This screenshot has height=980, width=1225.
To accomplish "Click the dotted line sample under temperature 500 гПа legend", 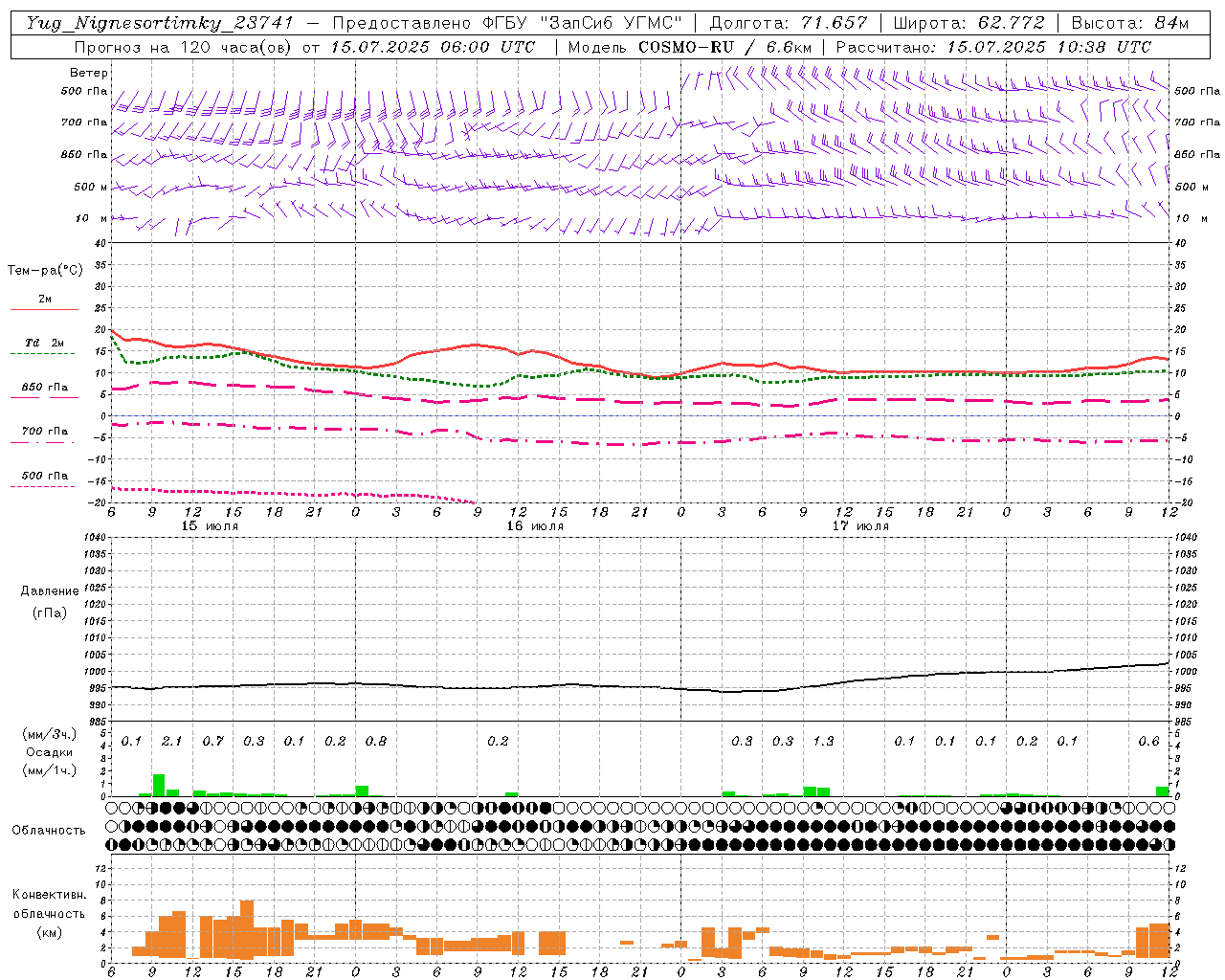I will pyautogui.click(x=44, y=486).
